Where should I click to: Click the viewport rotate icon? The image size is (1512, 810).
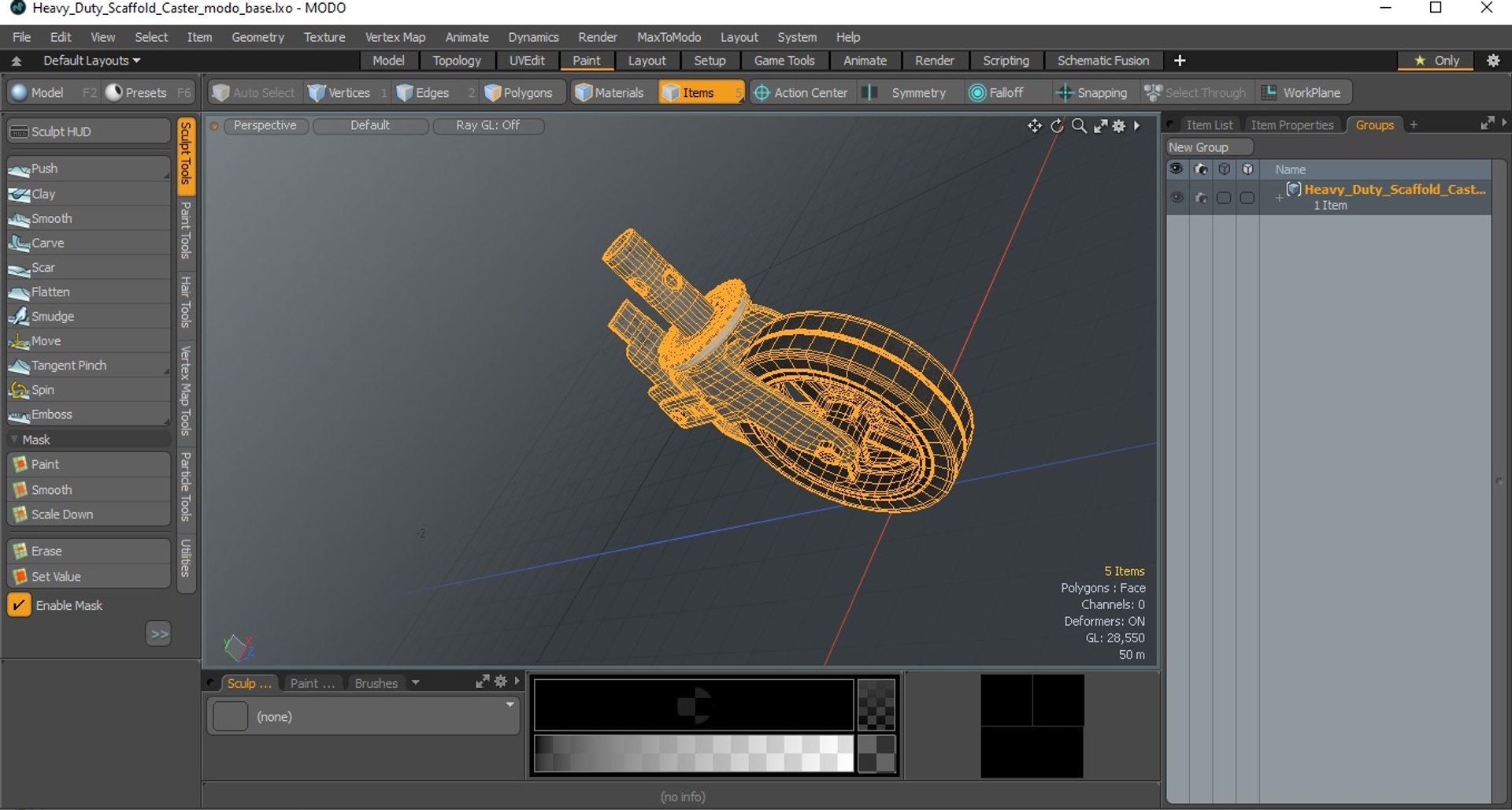tap(1057, 126)
